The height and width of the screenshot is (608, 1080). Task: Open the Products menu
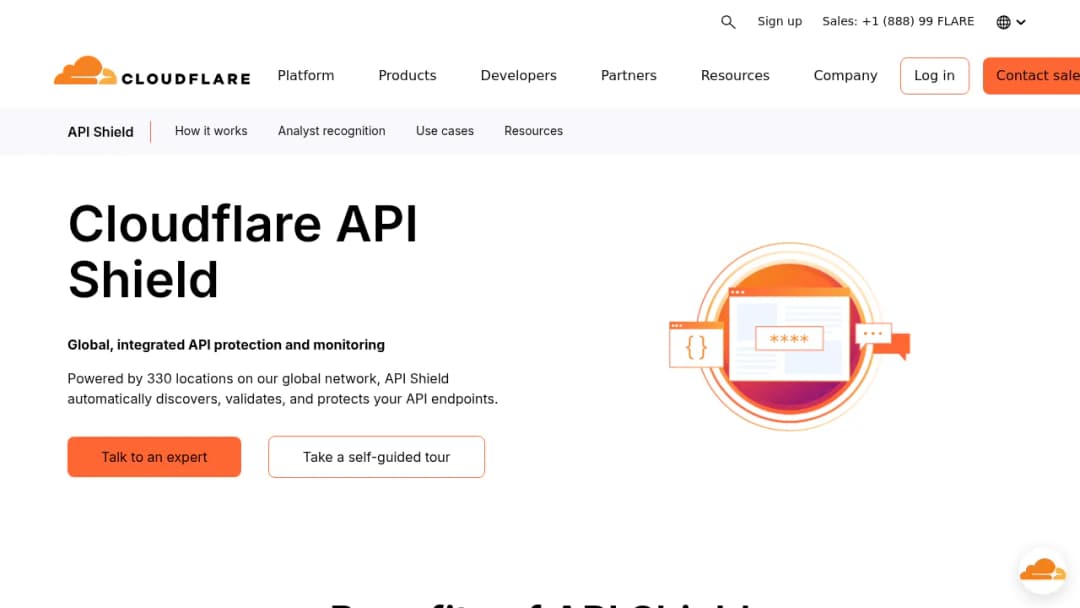point(407,76)
